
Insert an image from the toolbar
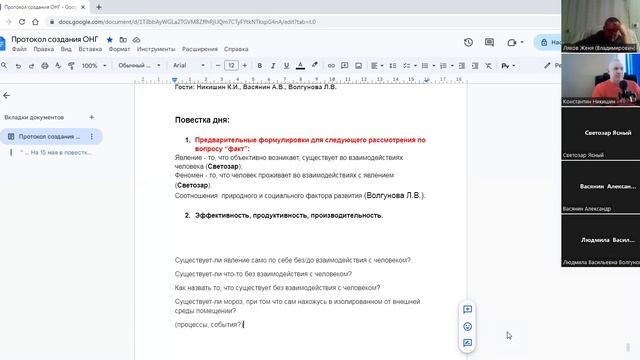pyautogui.click(x=358, y=66)
